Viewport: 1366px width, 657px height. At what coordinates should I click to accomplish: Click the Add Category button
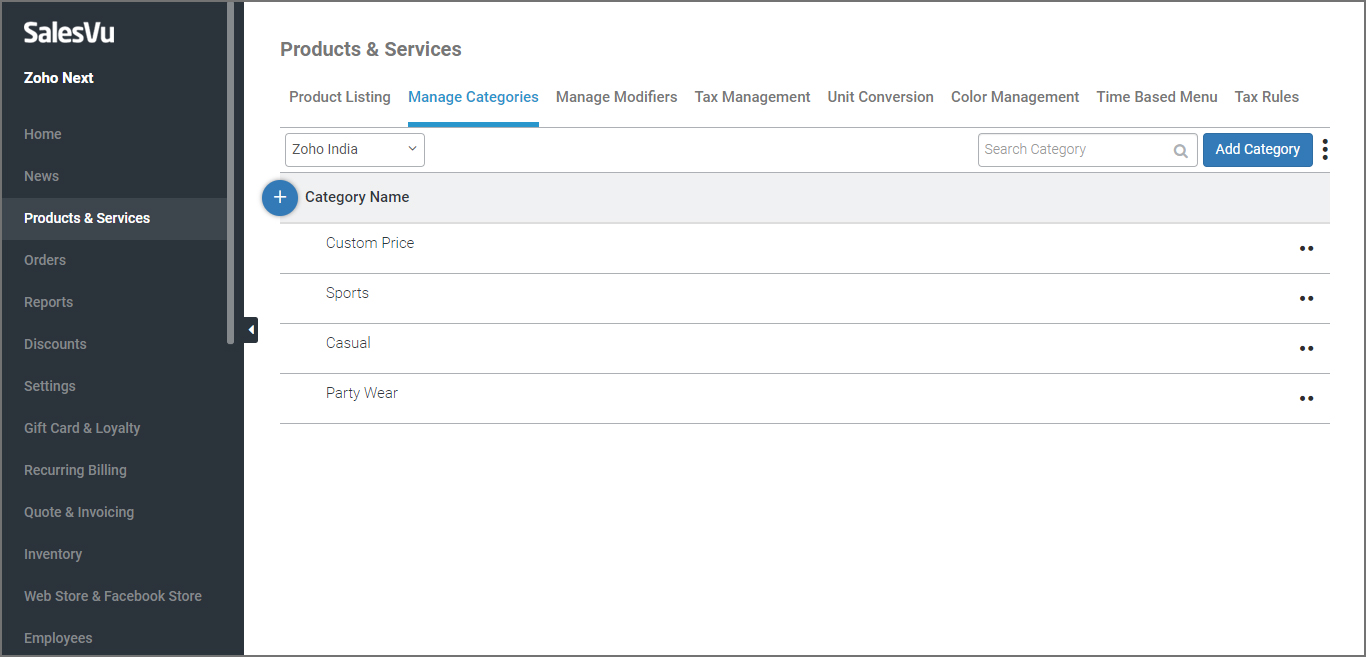point(1257,150)
